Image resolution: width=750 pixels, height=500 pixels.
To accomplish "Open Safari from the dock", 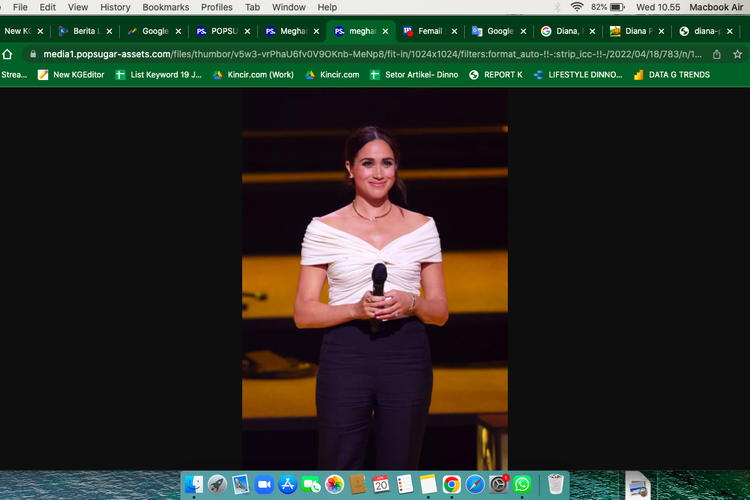I will tap(475, 484).
